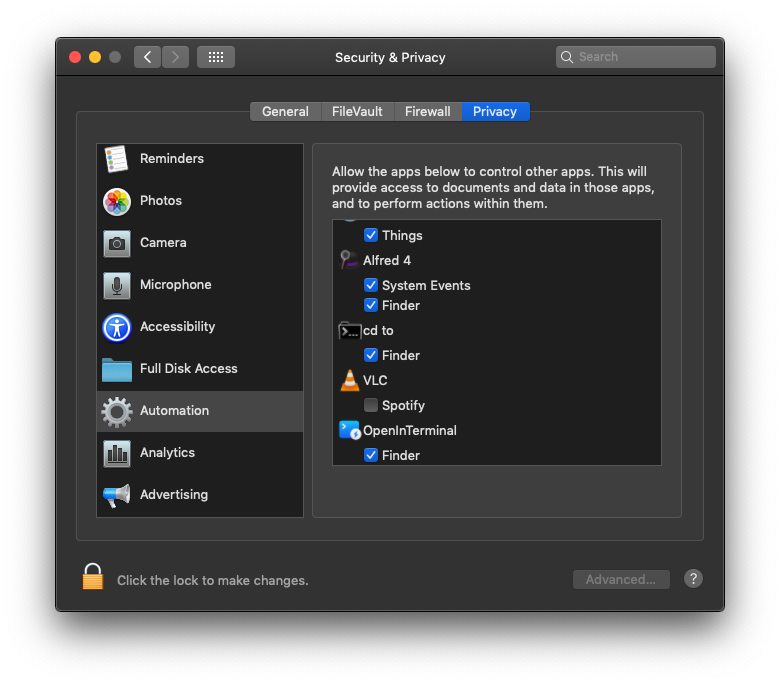Viewport: 780px width, 685px height.
Task: Click the OpenInTerminal app name
Action: click(x=409, y=431)
